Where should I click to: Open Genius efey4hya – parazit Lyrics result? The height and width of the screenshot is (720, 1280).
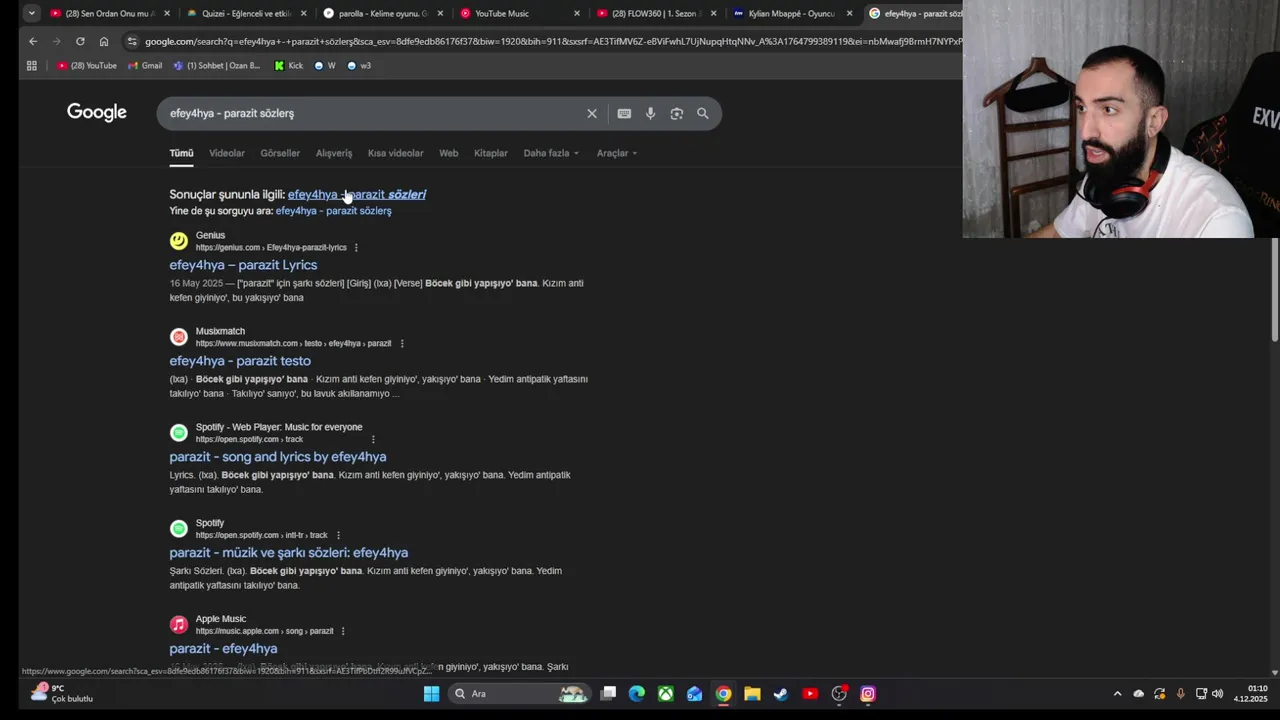click(x=243, y=265)
